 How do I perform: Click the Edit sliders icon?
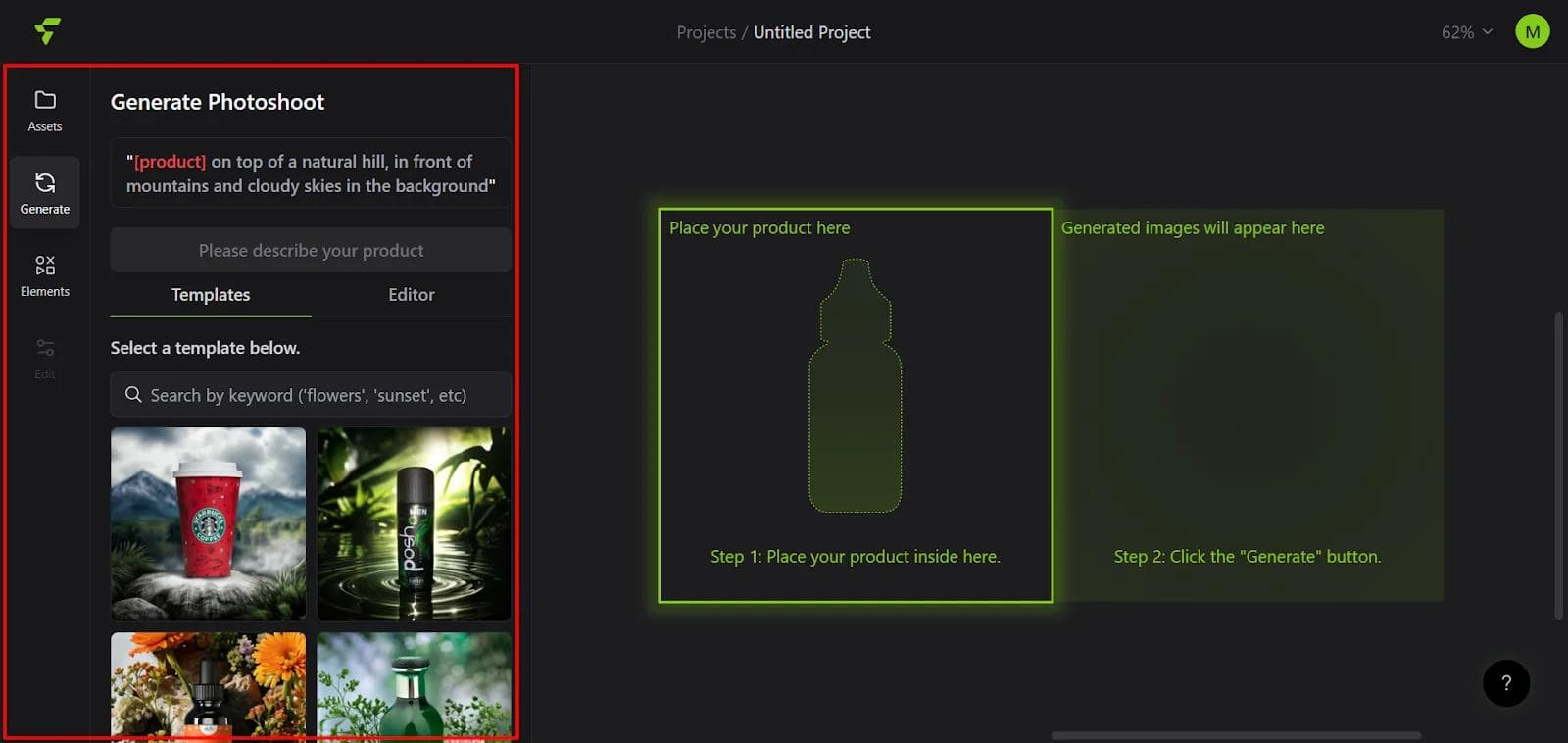(x=45, y=358)
